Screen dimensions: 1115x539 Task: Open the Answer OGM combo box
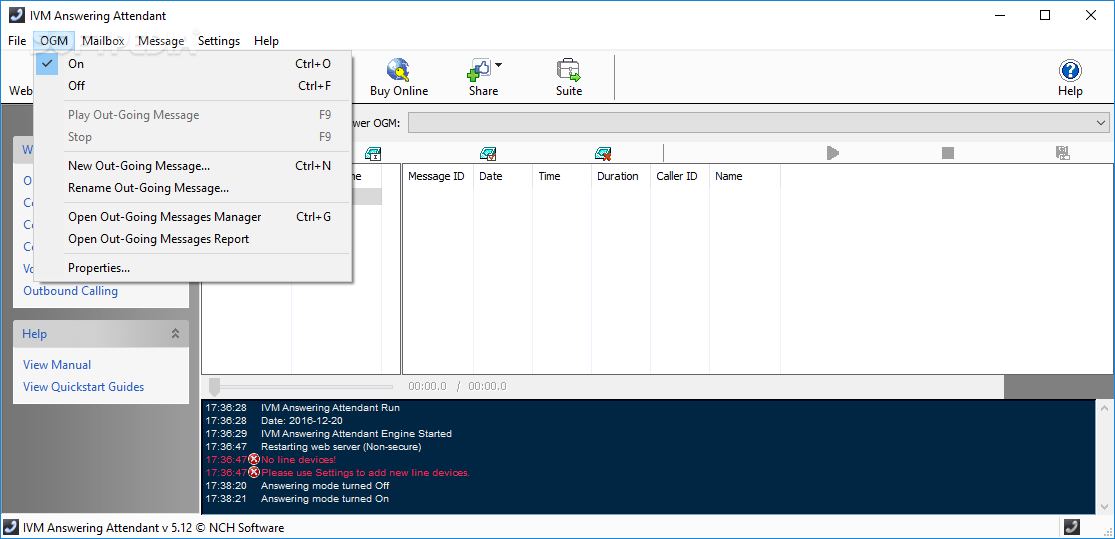point(759,123)
